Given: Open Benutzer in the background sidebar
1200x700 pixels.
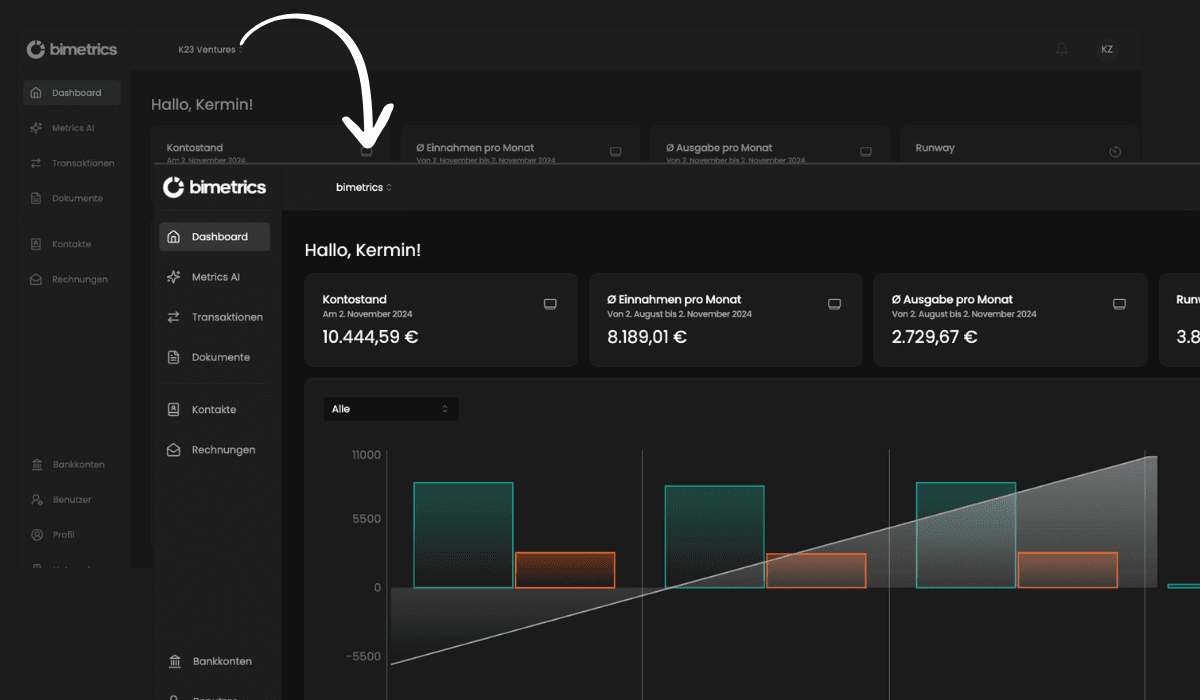Looking at the screenshot, I should coord(71,499).
